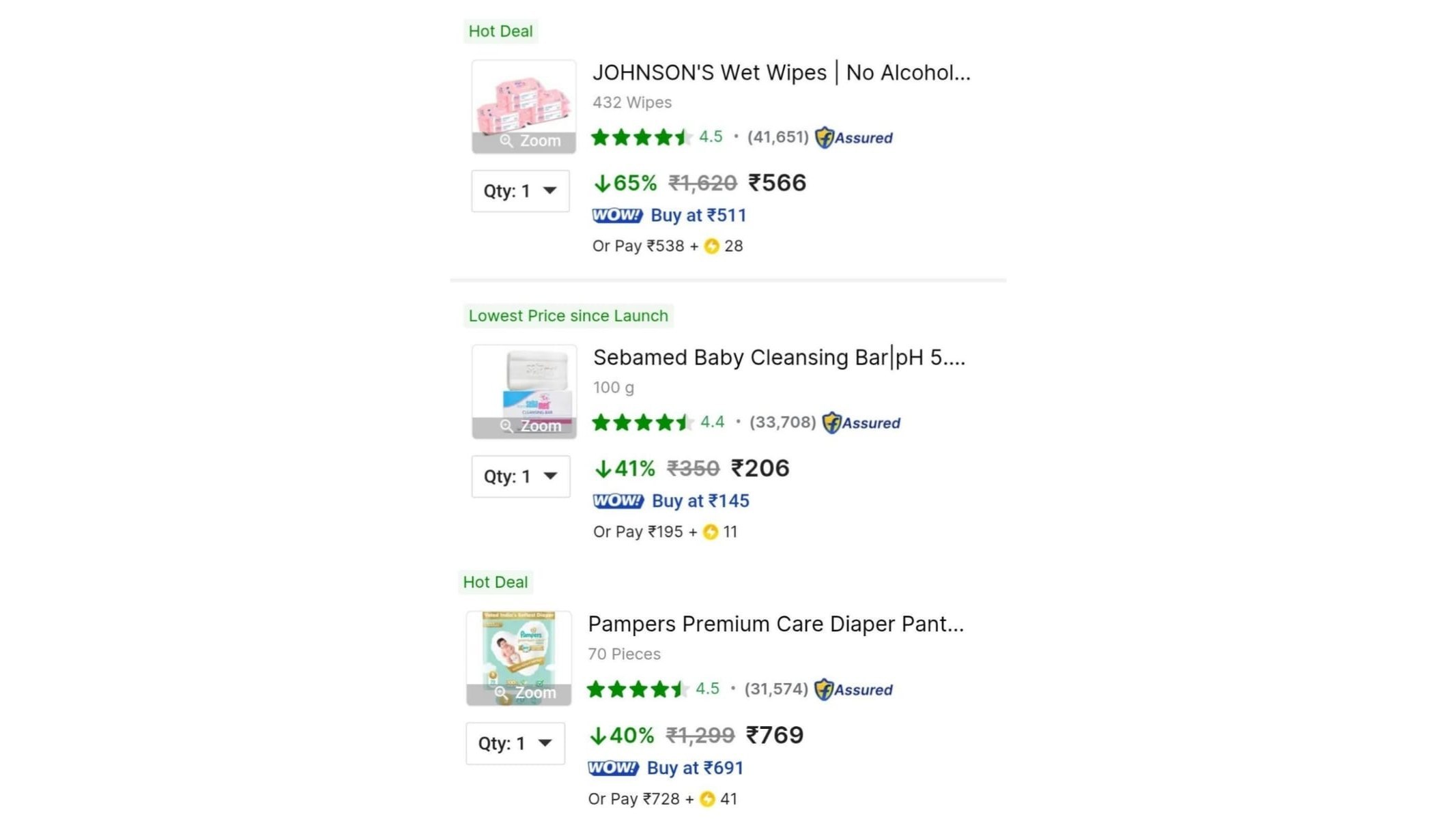The width and height of the screenshot is (1456, 819).
Task: Open quantity dropdown for Sebamed Cleansing Bar
Action: (520, 476)
